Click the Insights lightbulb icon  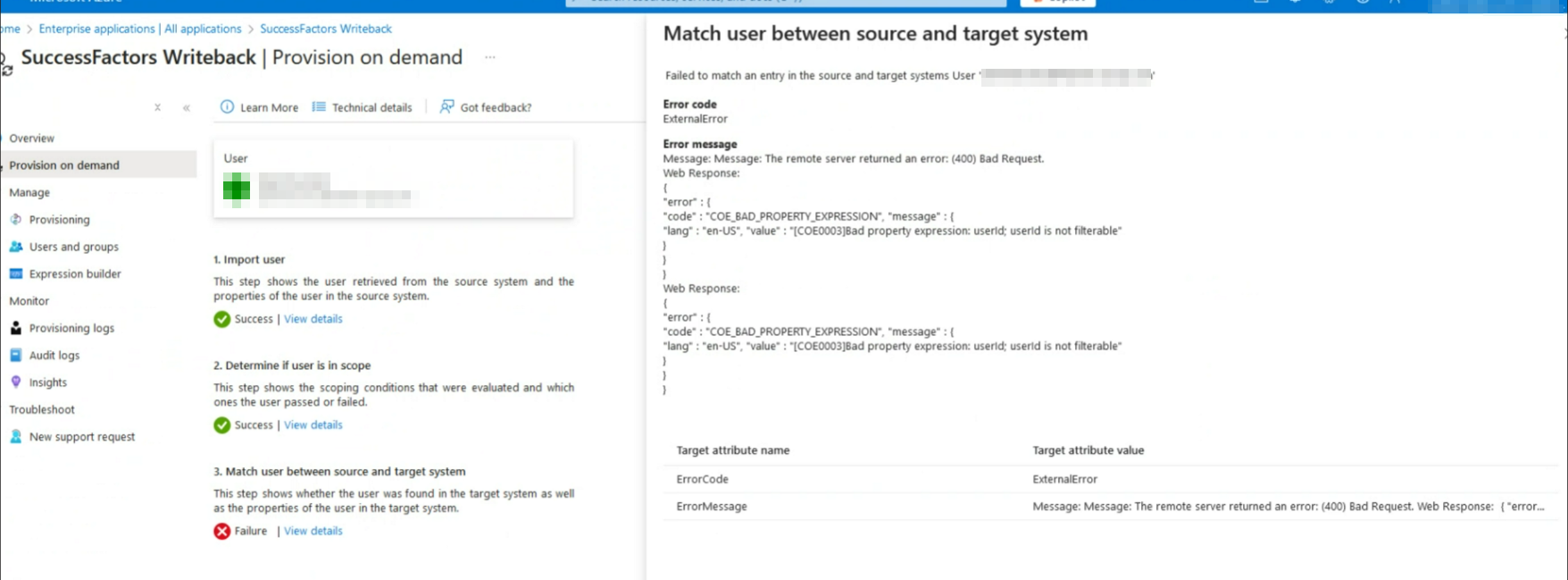click(x=16, y=382)
